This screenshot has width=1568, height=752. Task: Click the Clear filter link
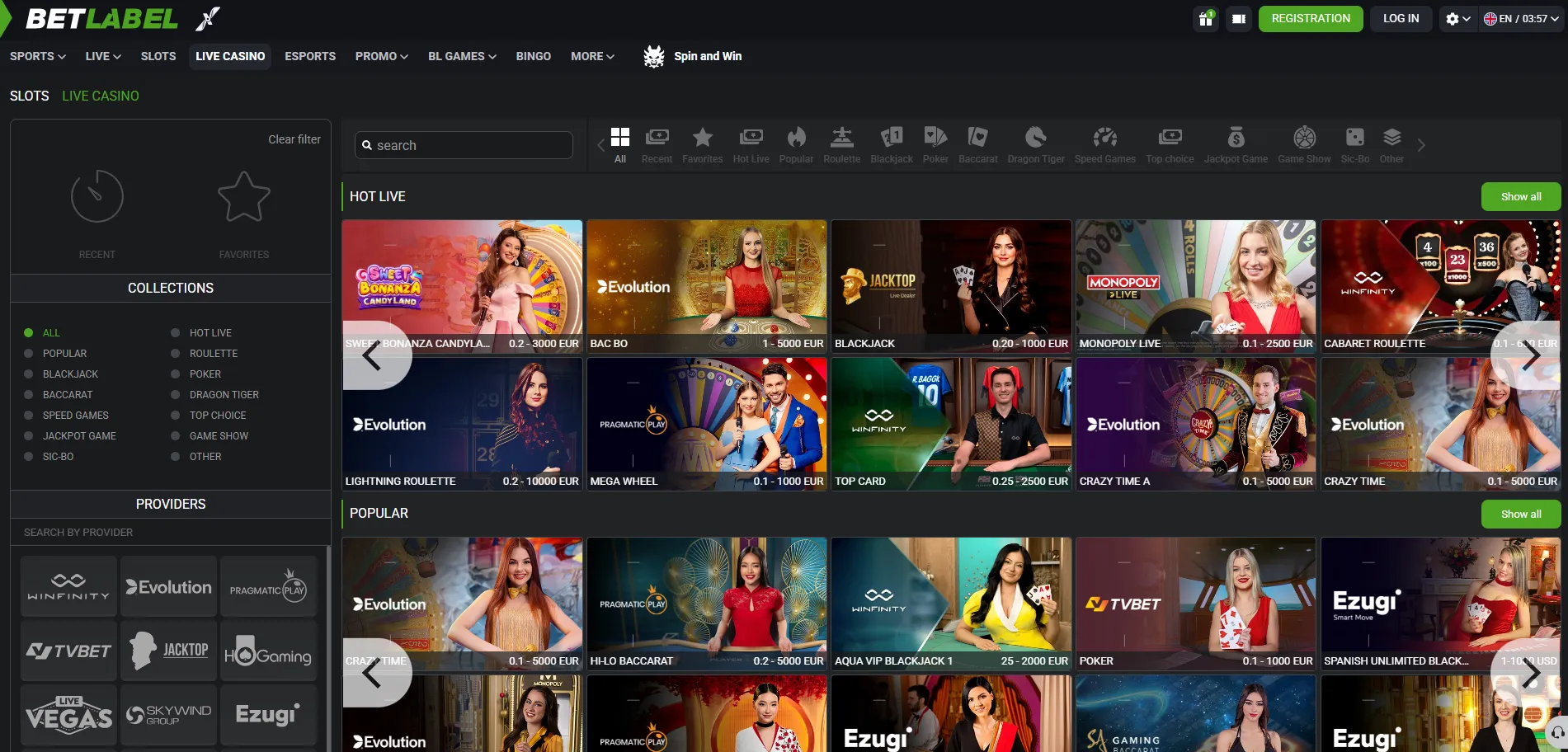point(294,139)
